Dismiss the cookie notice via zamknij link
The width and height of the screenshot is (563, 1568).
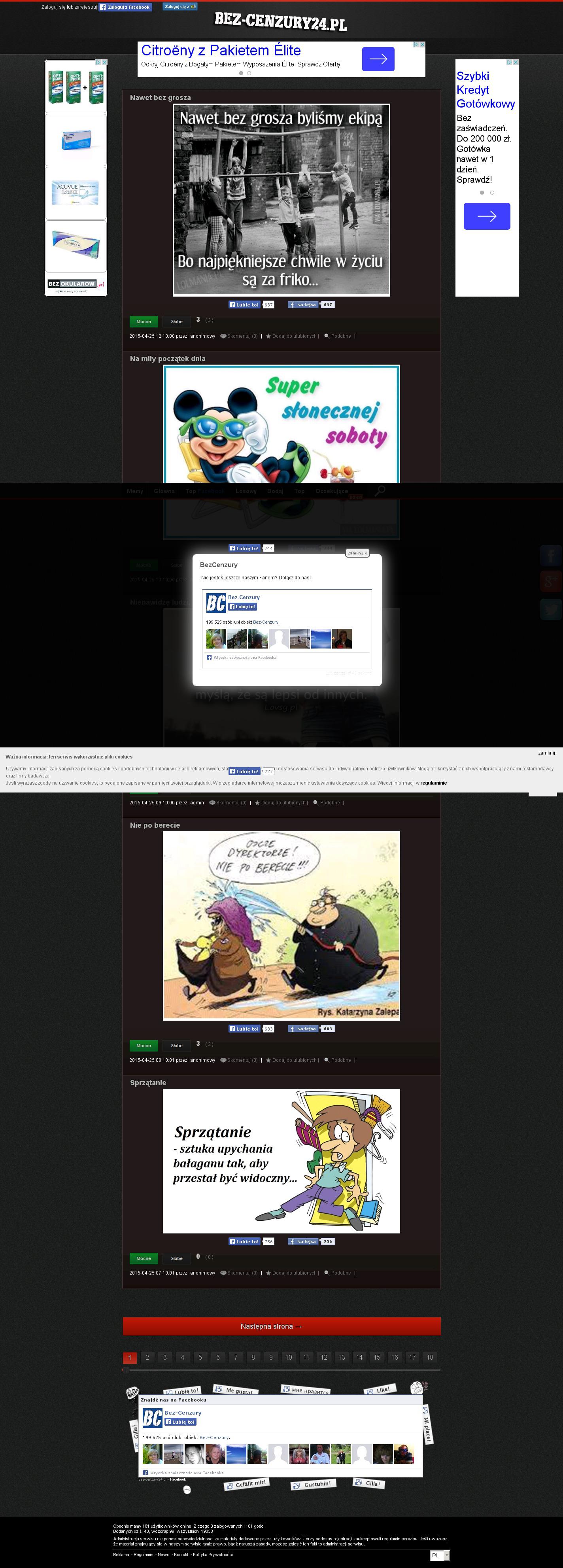pyautogui.click(x=546, y=753)
